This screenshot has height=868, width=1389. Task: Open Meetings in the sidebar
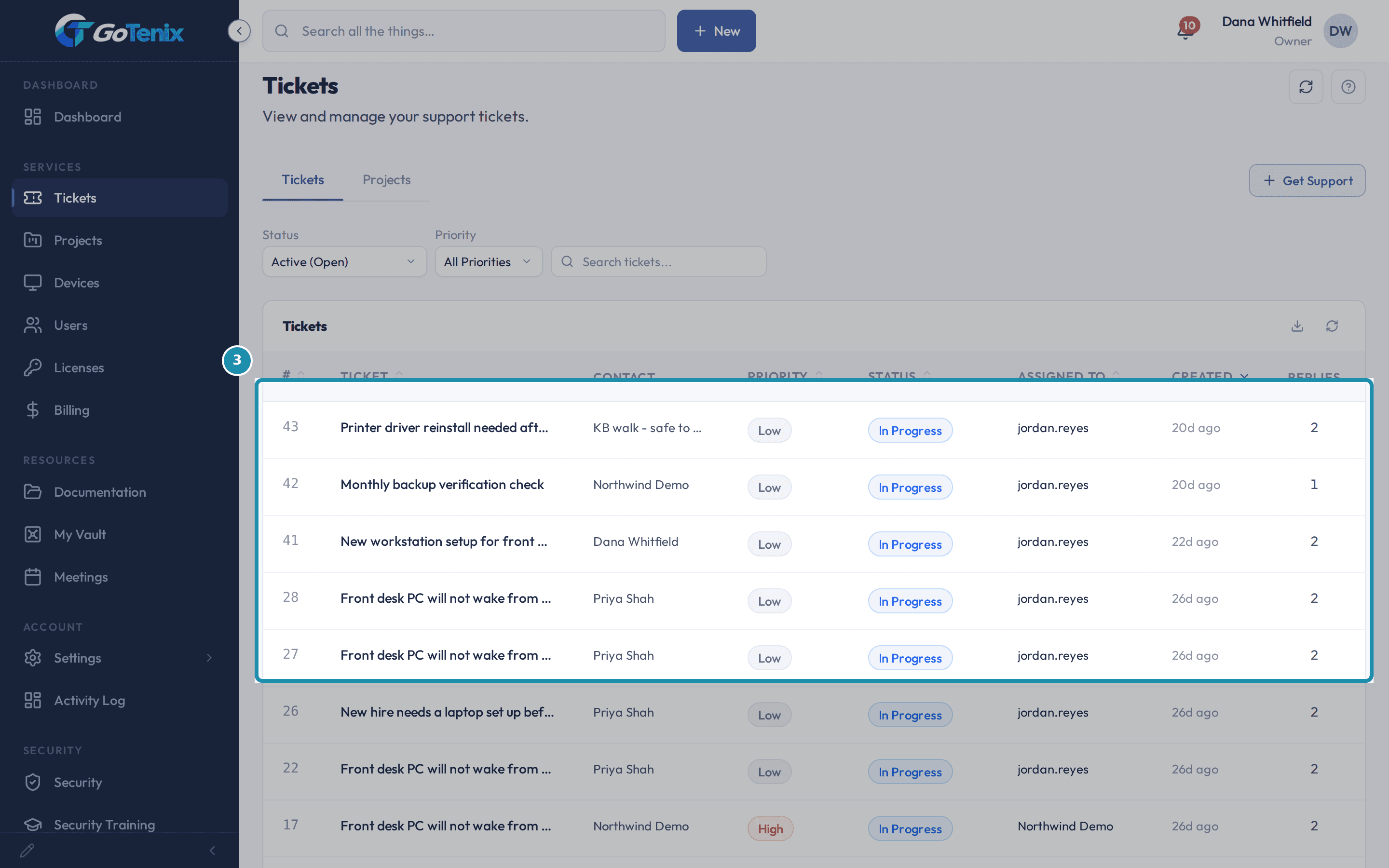click(120, 577)
